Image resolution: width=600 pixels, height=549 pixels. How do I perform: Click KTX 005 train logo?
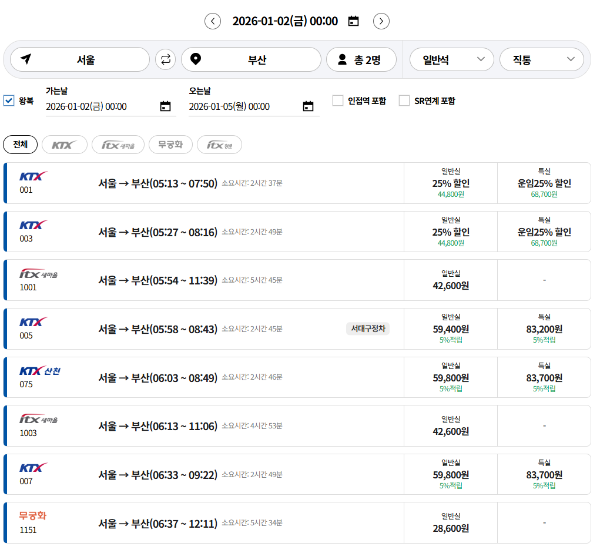33,322
